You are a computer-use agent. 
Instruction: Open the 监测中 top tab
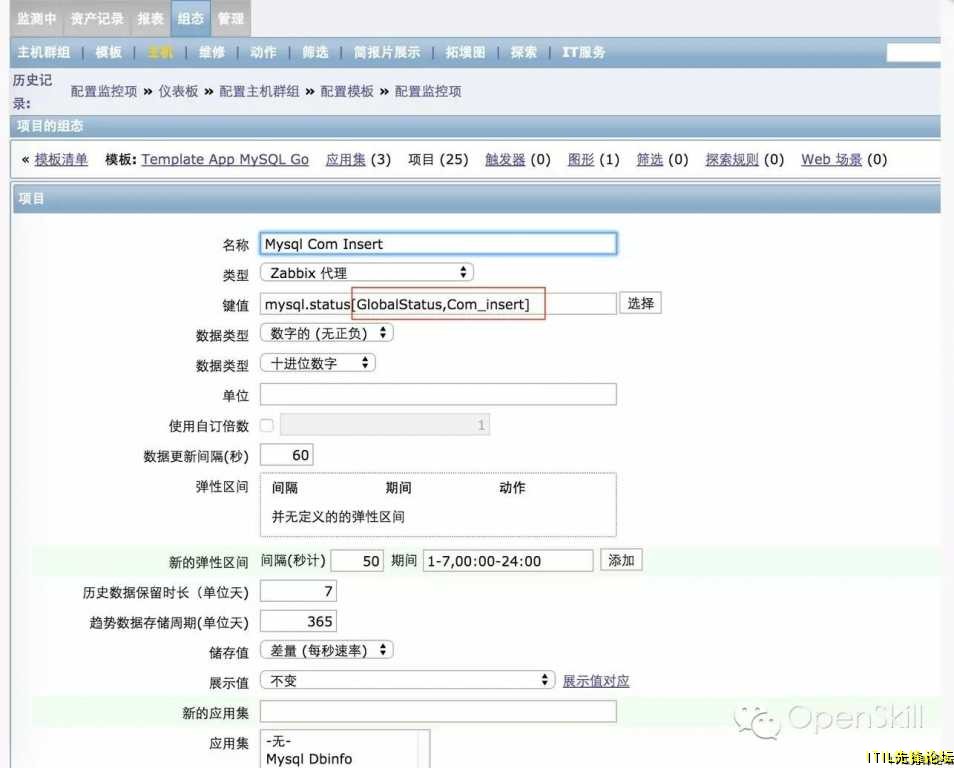pyautogui.click(x=37, y=18)
